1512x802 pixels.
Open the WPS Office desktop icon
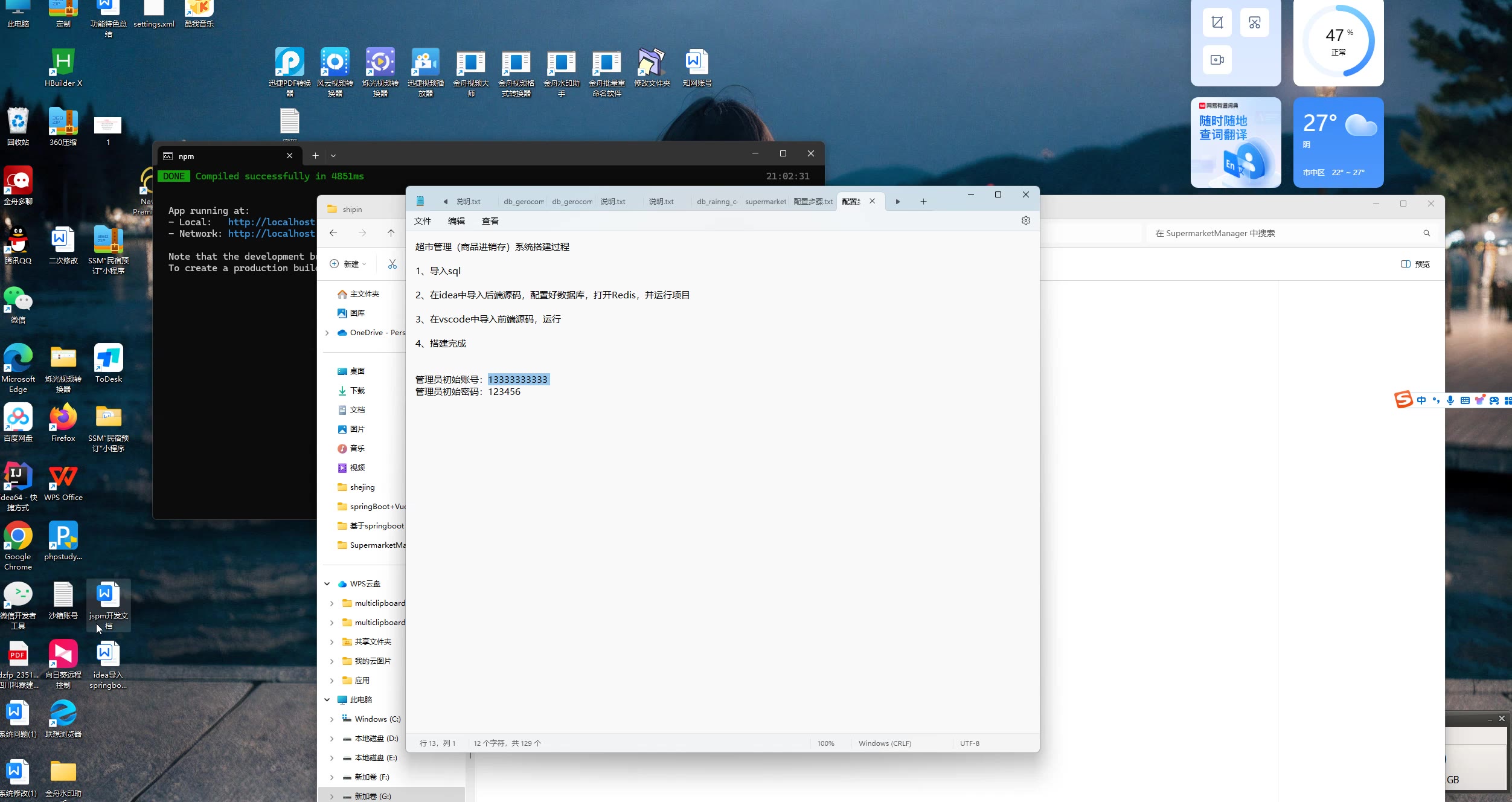[63, 477]
